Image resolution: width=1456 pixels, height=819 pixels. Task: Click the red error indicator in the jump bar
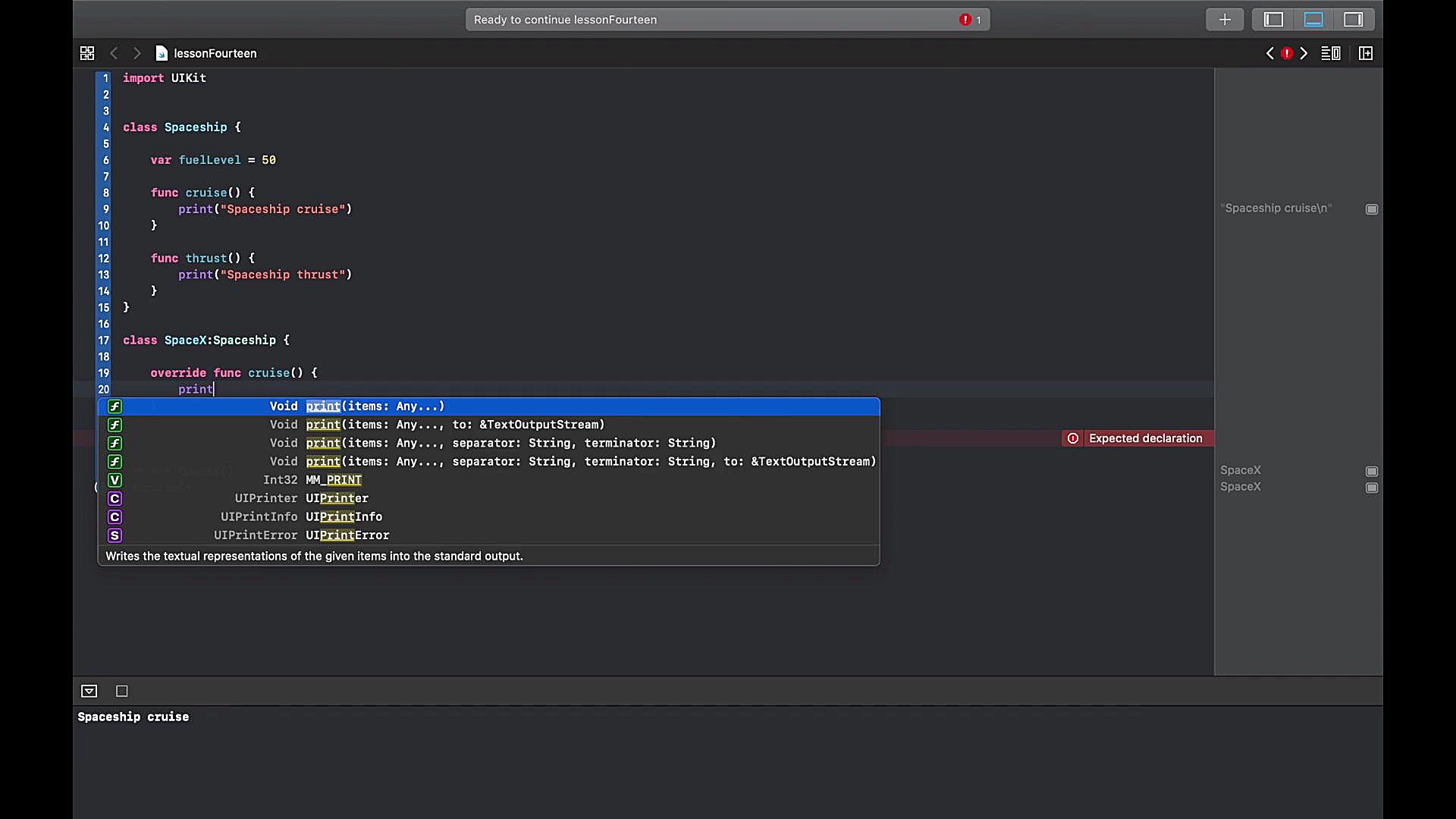[x=1287, y=53]
